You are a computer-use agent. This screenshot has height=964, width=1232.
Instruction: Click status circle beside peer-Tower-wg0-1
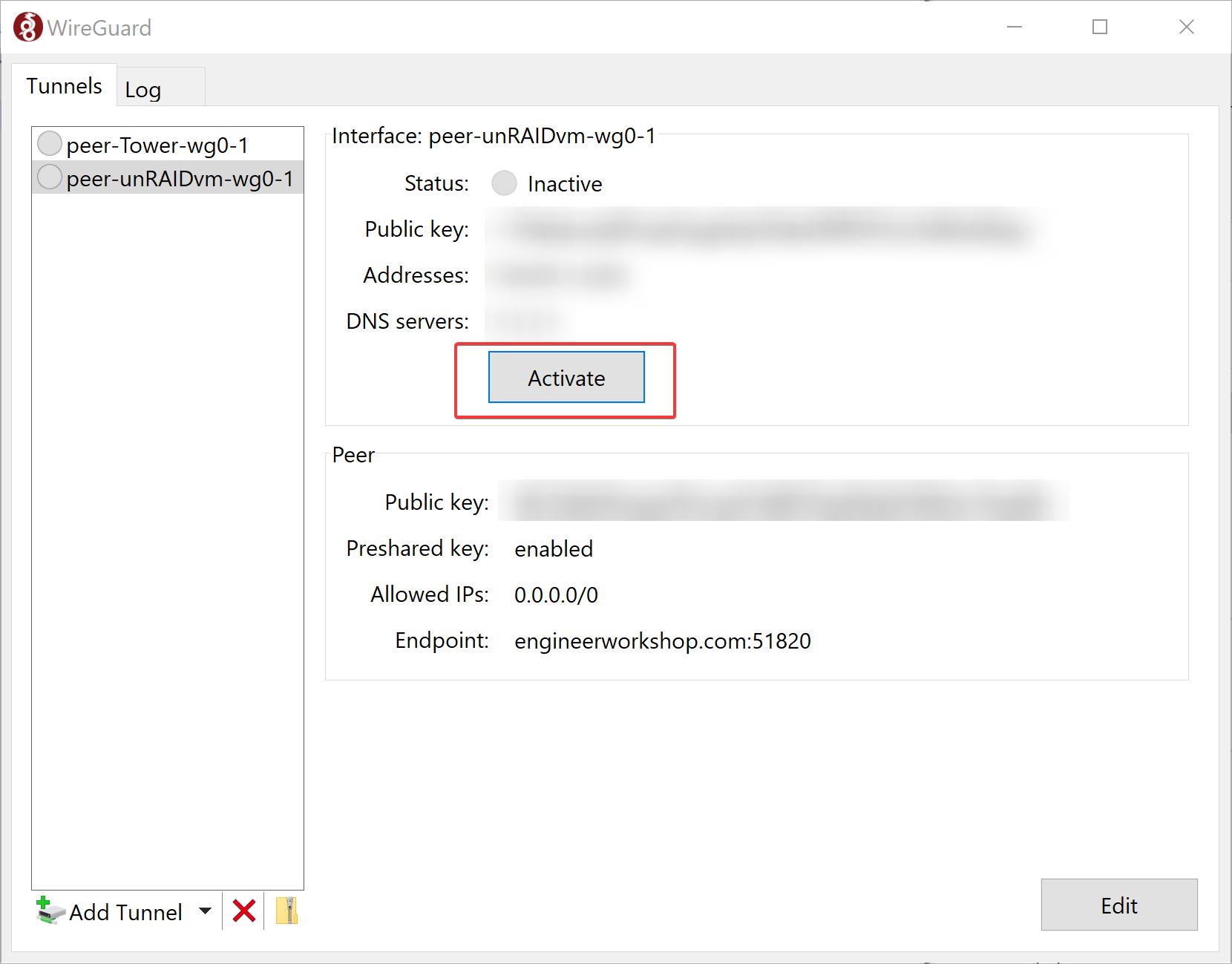pyautogui.click(x=50, y=144)
